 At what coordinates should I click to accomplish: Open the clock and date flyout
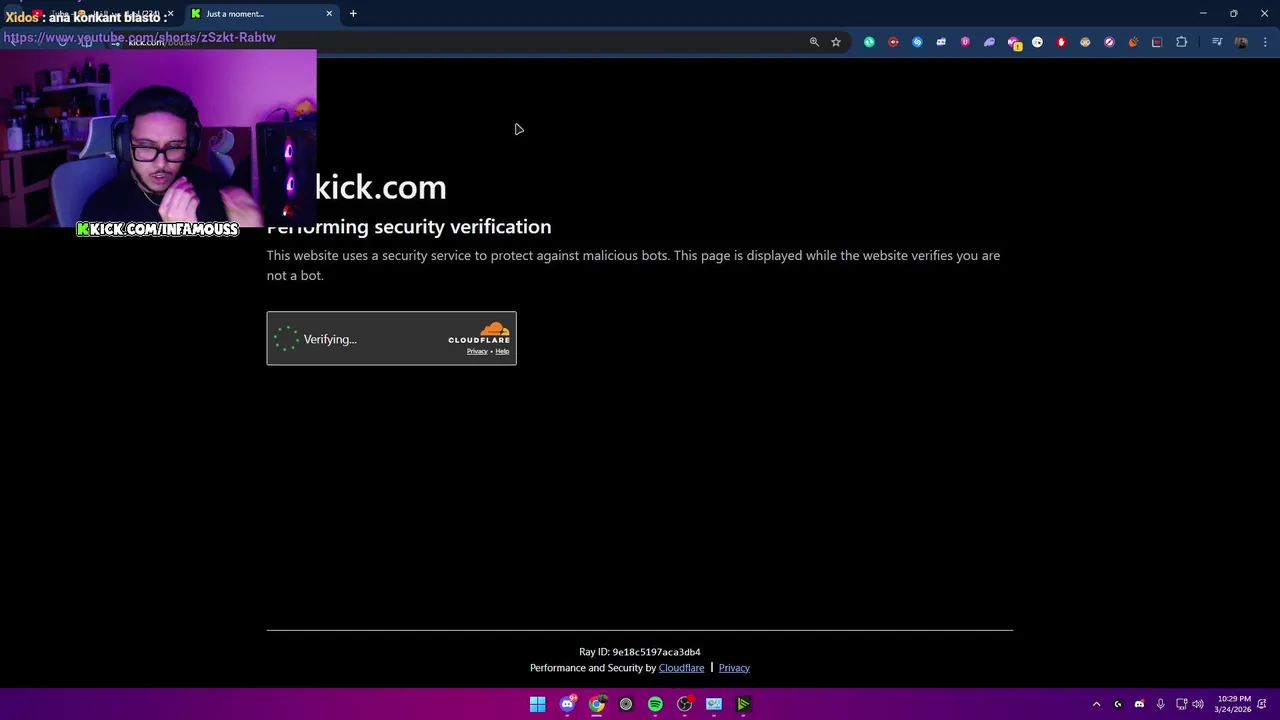(x=1234, y=704)
